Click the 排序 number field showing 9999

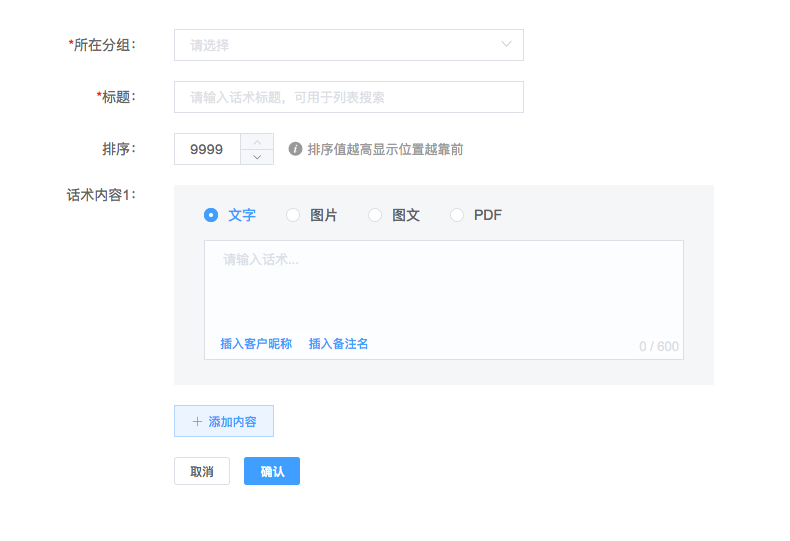click(x=207, y=149)
